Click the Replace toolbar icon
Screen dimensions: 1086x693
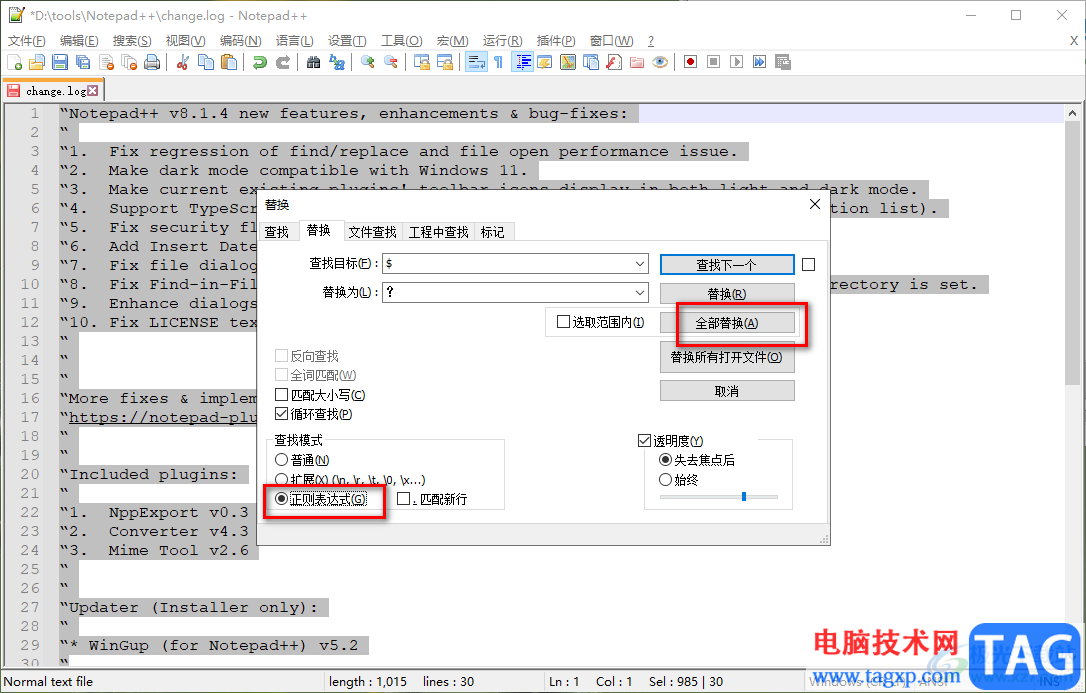[x=337, y=62]
